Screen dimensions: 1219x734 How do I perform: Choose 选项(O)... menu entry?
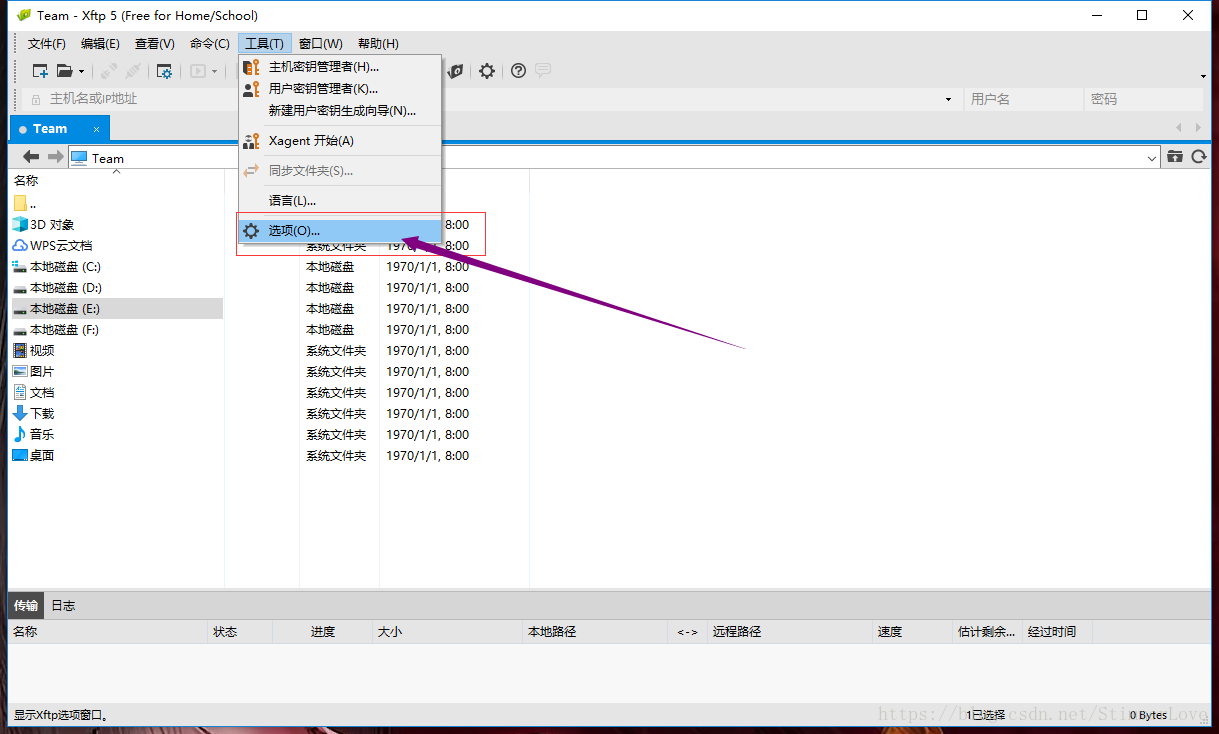tap(340, 231)
